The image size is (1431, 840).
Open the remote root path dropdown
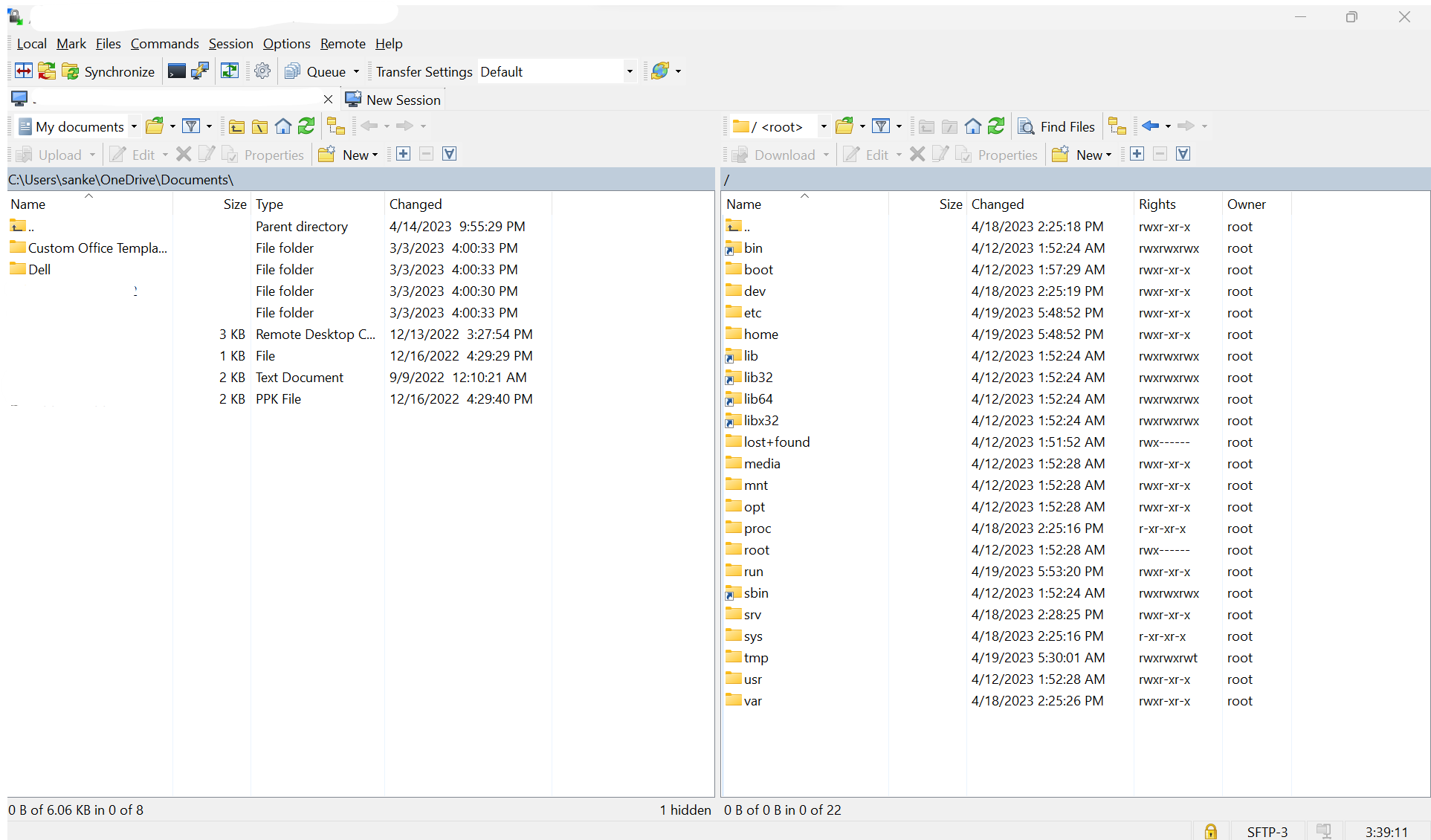coord(823,126)
